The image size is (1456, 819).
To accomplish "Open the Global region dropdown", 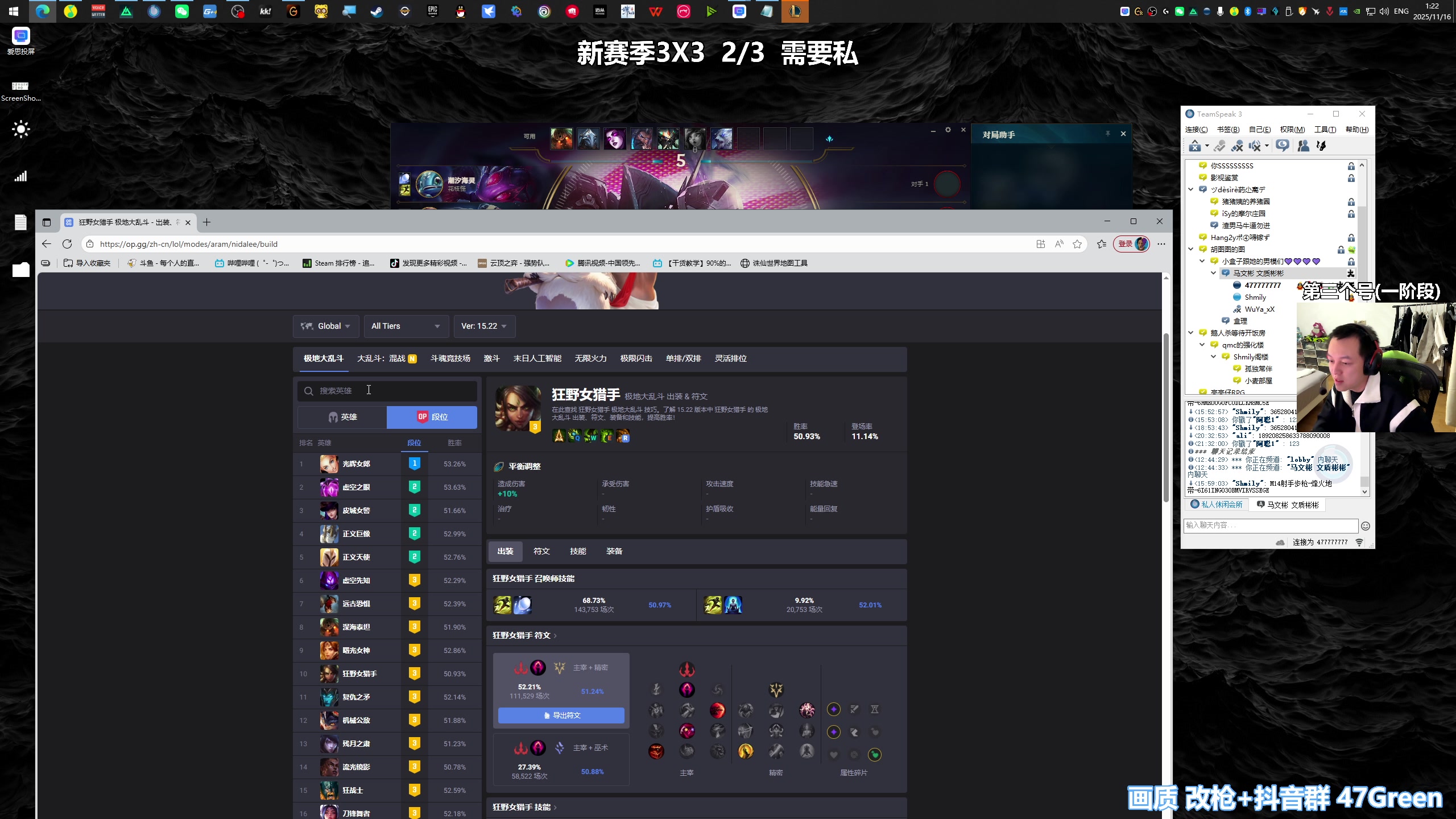I will point(326,326).
